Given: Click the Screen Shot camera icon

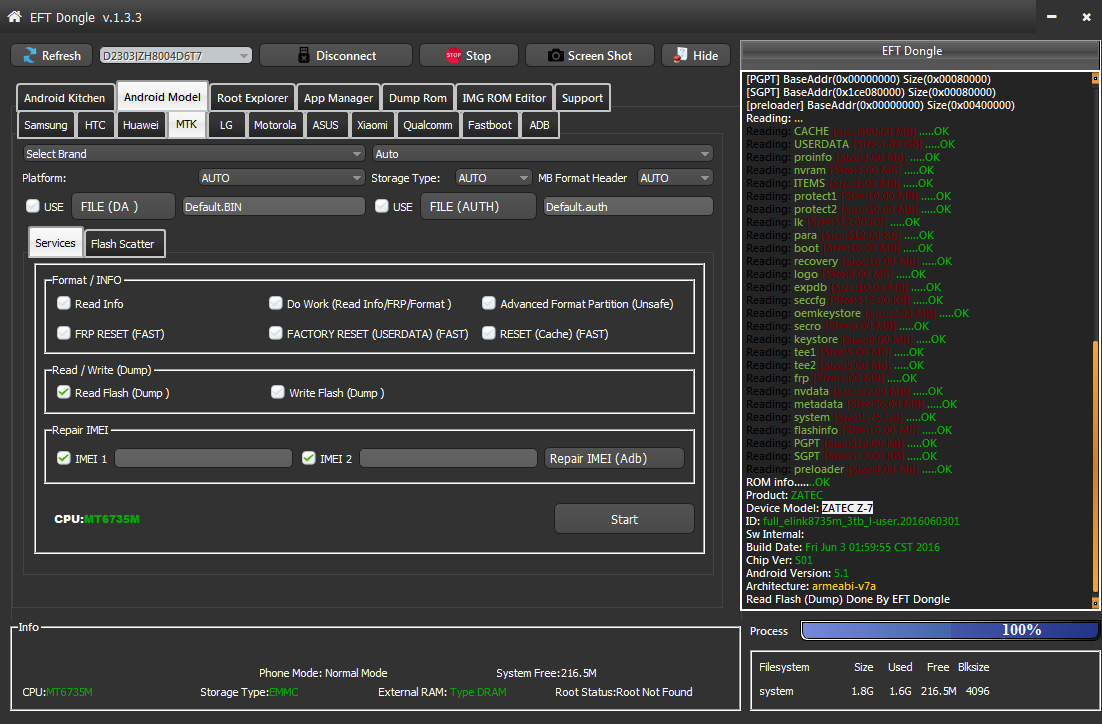Looking at the screenshot, I should pos(555,56).
